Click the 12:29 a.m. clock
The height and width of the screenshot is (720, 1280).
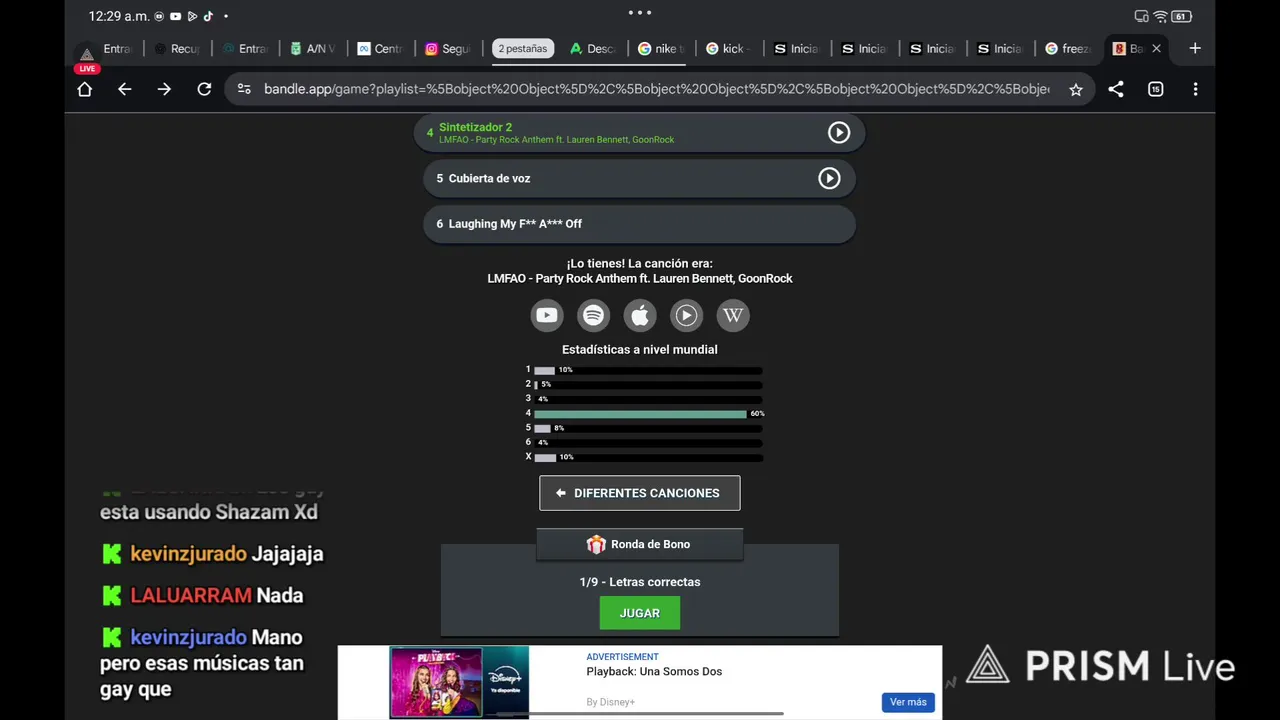pos(119,16)
